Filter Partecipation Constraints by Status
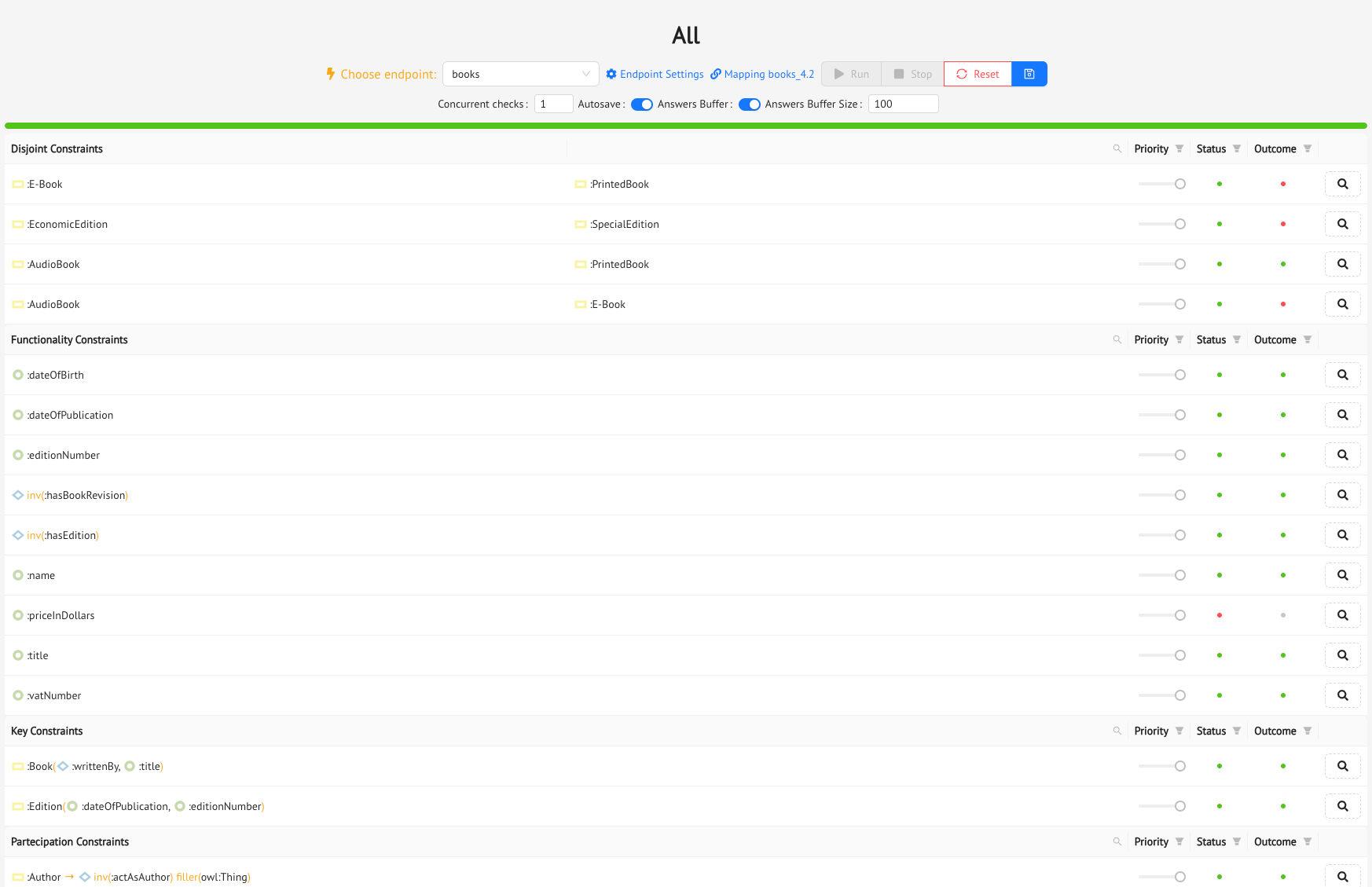The image size is (1372, 887). [x=1236, y=841]
